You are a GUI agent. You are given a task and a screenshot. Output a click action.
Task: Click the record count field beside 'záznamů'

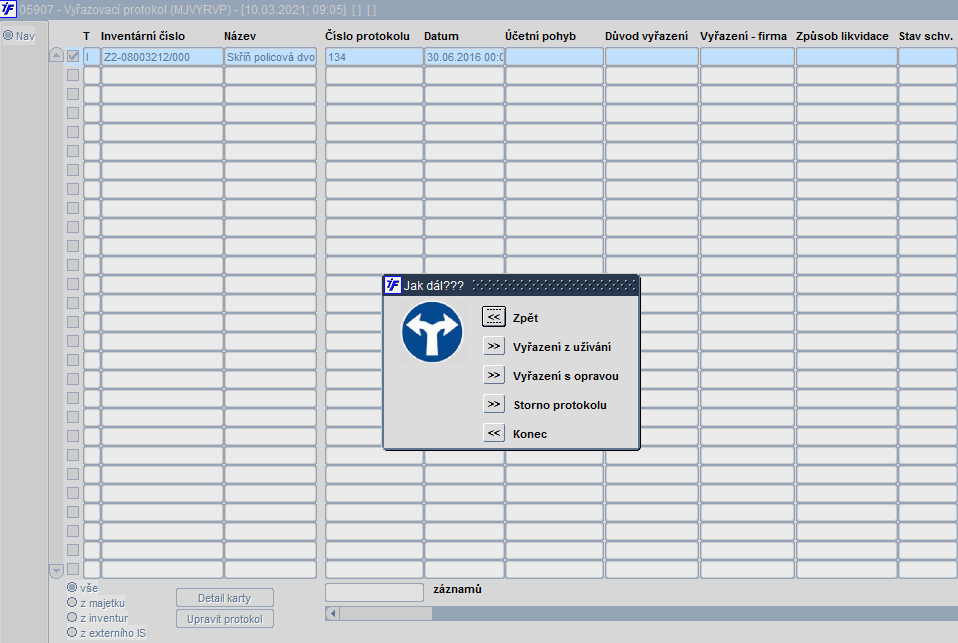374,592
